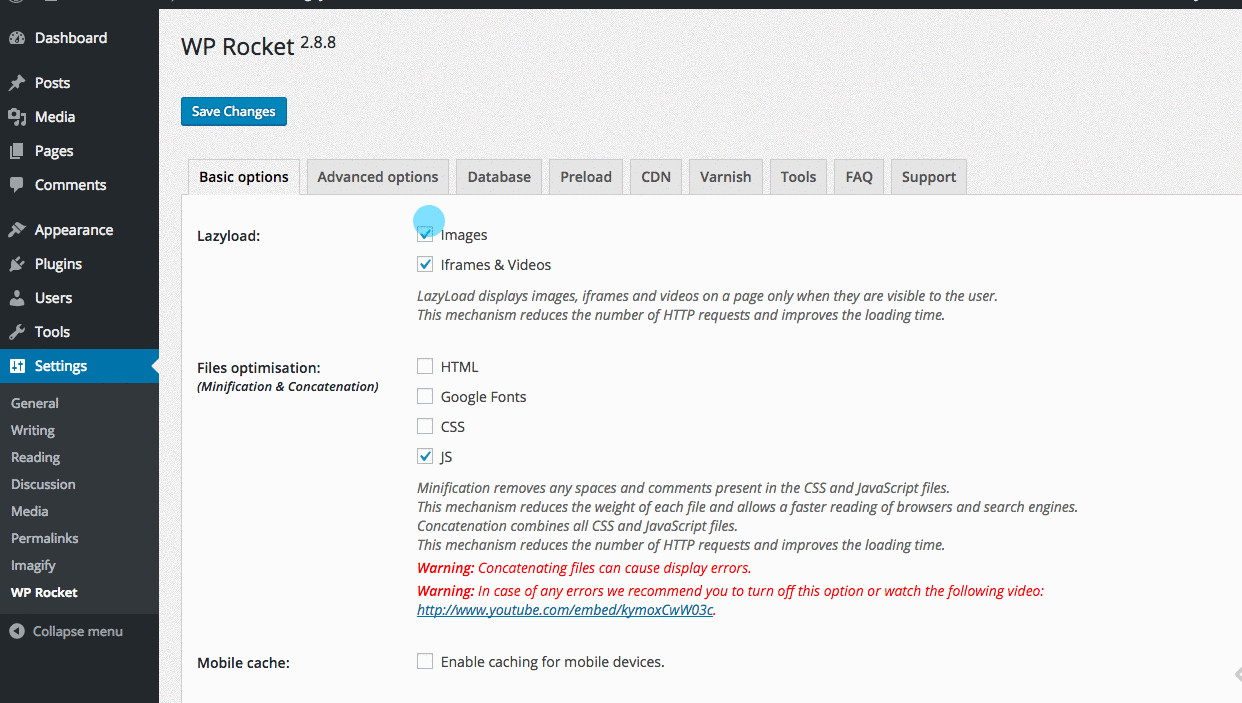Viewport: 1242px width, 703px height.
Task: Click the Google Fonts label text
Action: [x=484, y=397]
